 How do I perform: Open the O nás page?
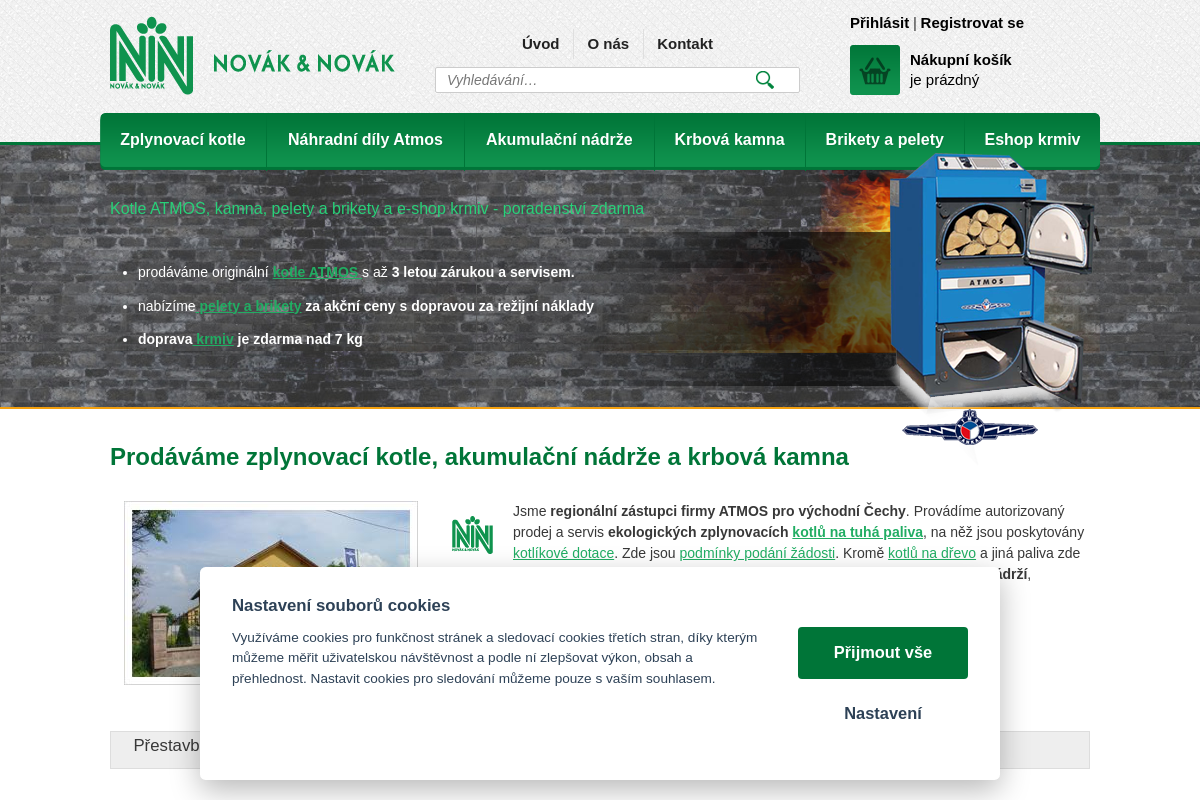click(608, 43)
